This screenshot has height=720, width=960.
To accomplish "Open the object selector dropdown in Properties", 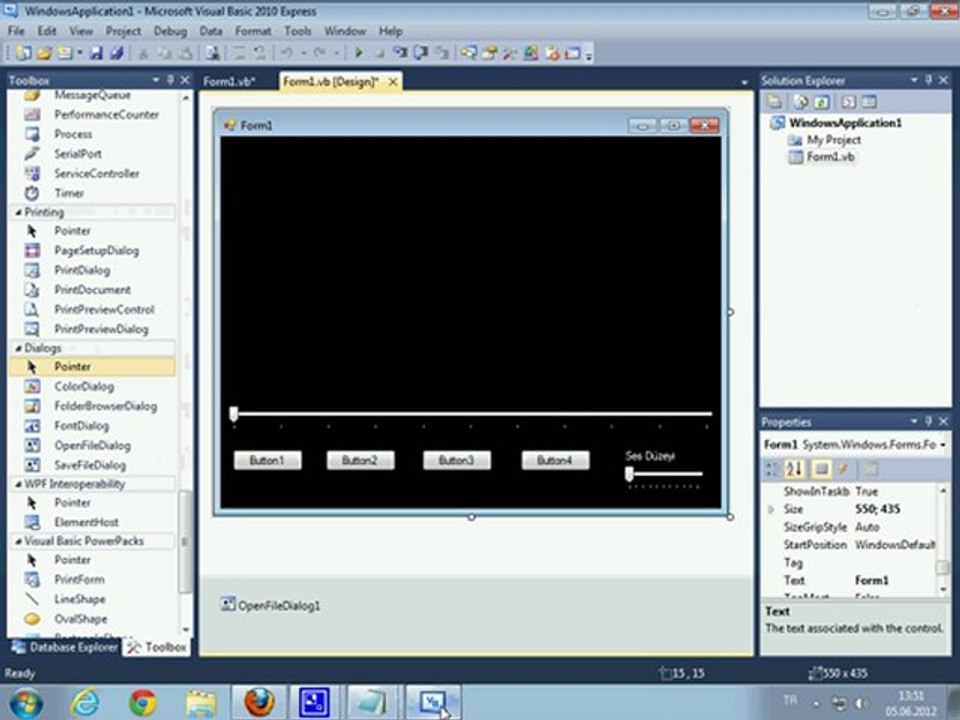I will 943,445.
